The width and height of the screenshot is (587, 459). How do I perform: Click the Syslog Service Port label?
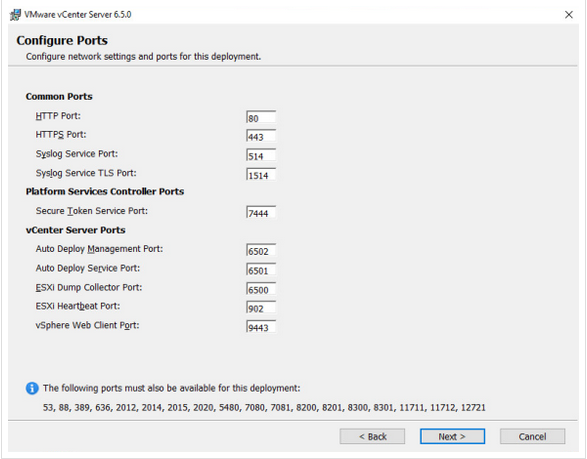pos(77,154)
